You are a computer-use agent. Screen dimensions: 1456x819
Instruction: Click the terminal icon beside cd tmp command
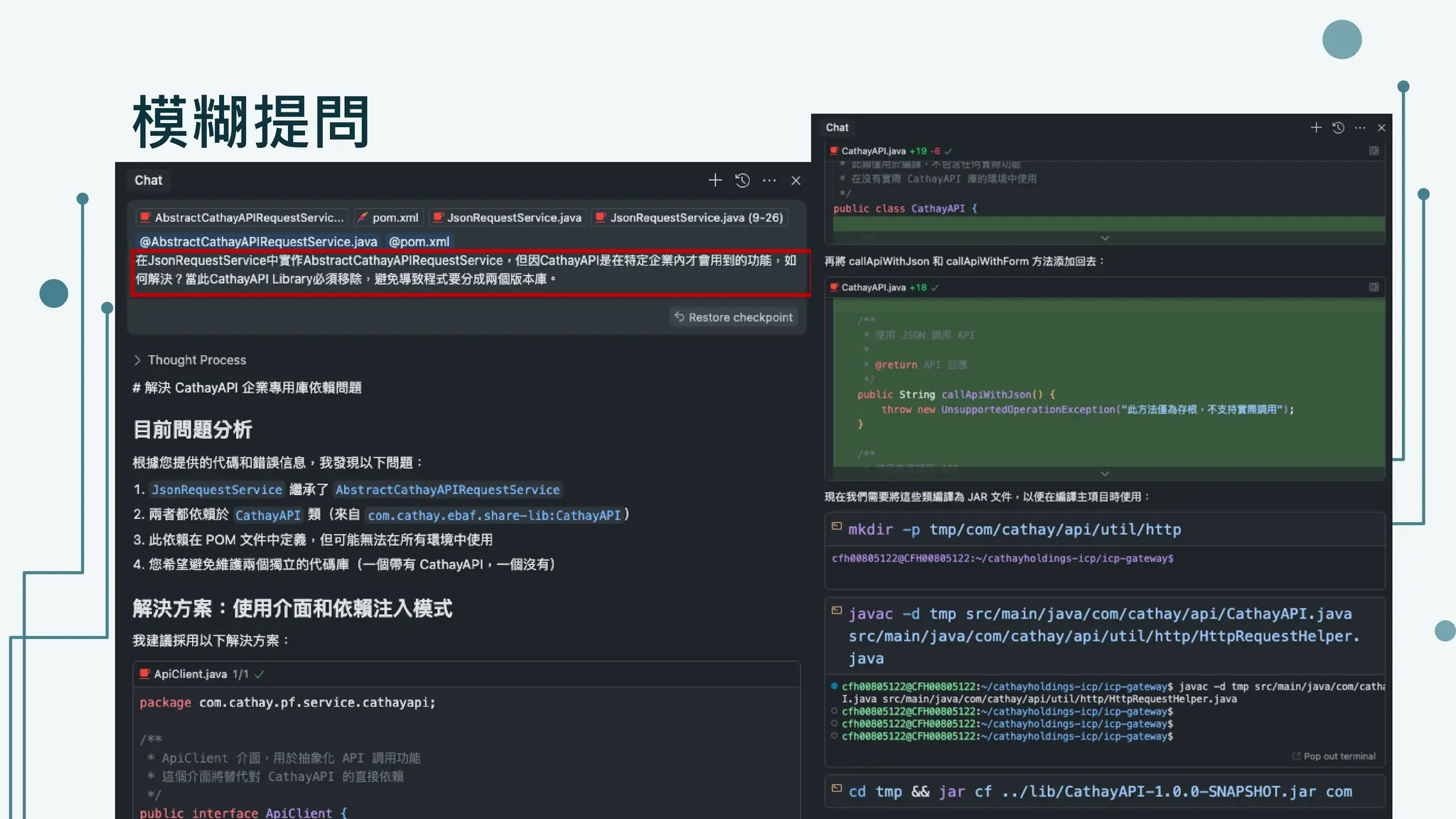[x=837, y=788]
